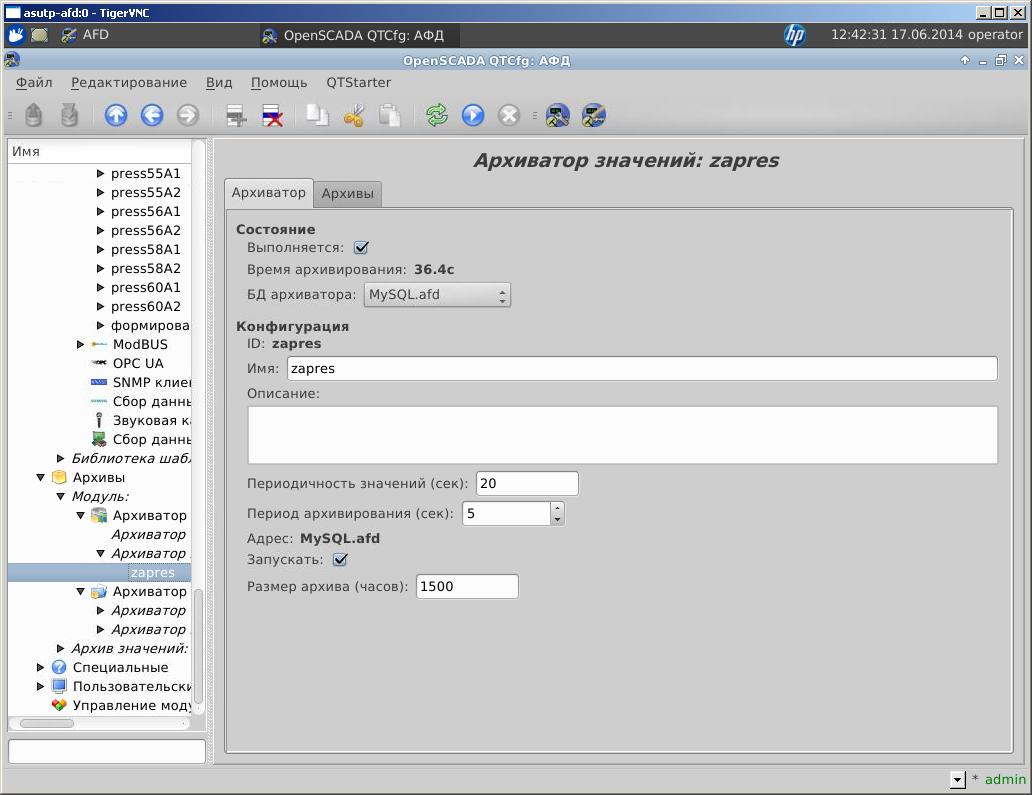1032x795 pixels.
Task: Toggle the Запускать checkbox
Action: (x=340, y=560)
